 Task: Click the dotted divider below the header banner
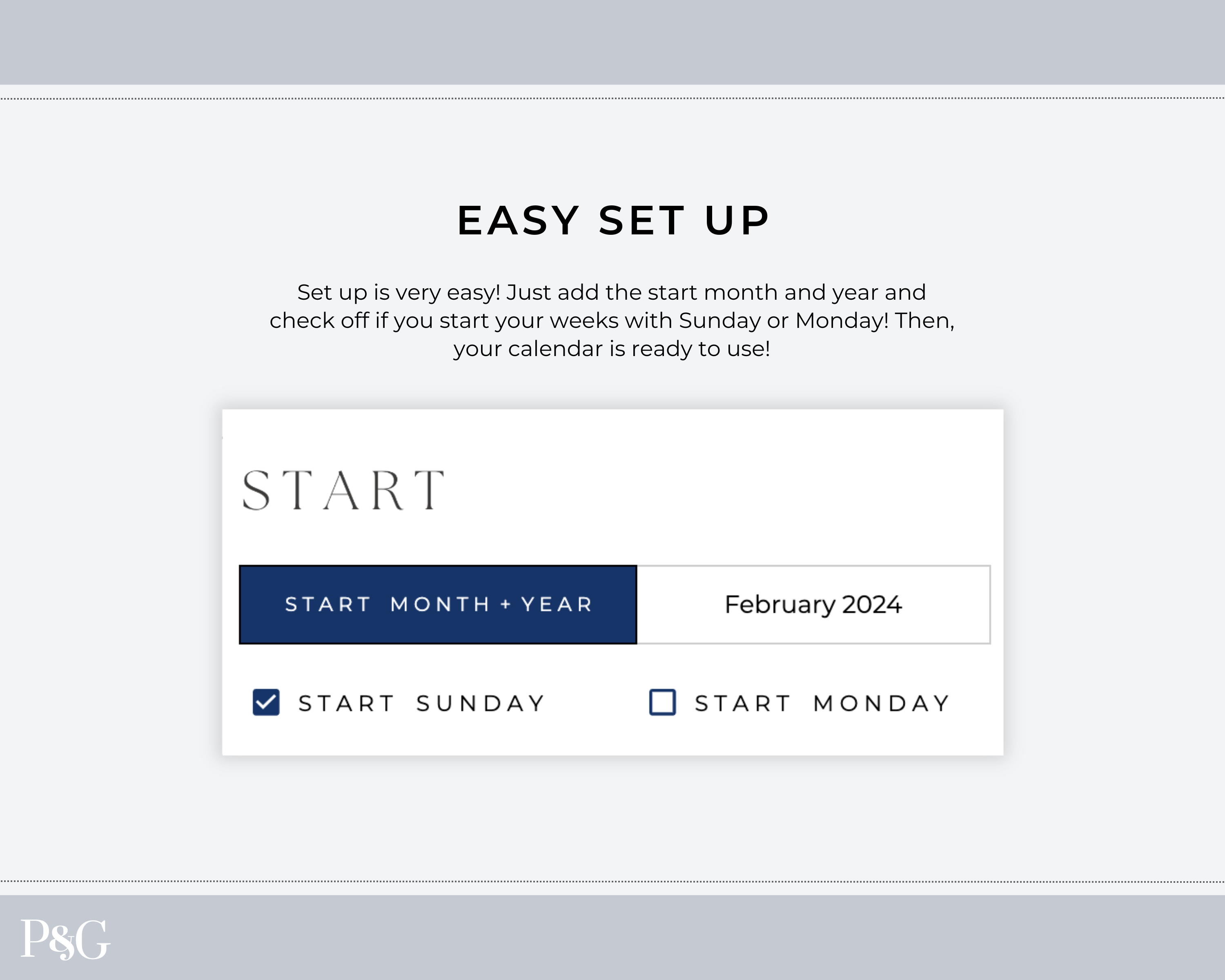[612, 98]
